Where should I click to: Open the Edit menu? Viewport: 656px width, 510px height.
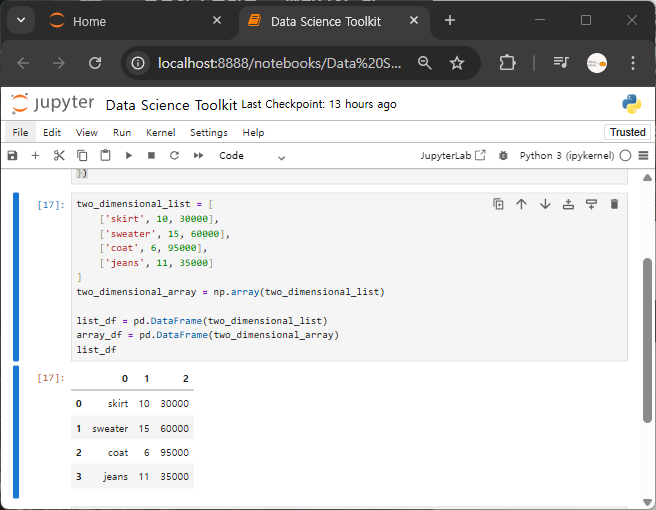tap(52, 133)
